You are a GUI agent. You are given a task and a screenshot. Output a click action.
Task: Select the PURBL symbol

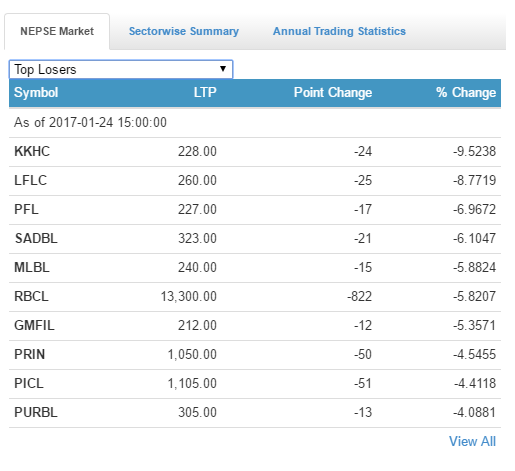[36, 412]
